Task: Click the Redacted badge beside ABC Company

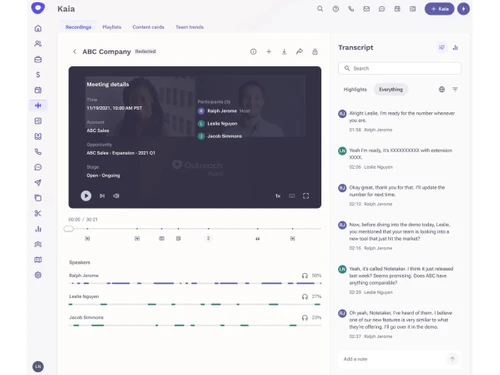Action: 146,51
